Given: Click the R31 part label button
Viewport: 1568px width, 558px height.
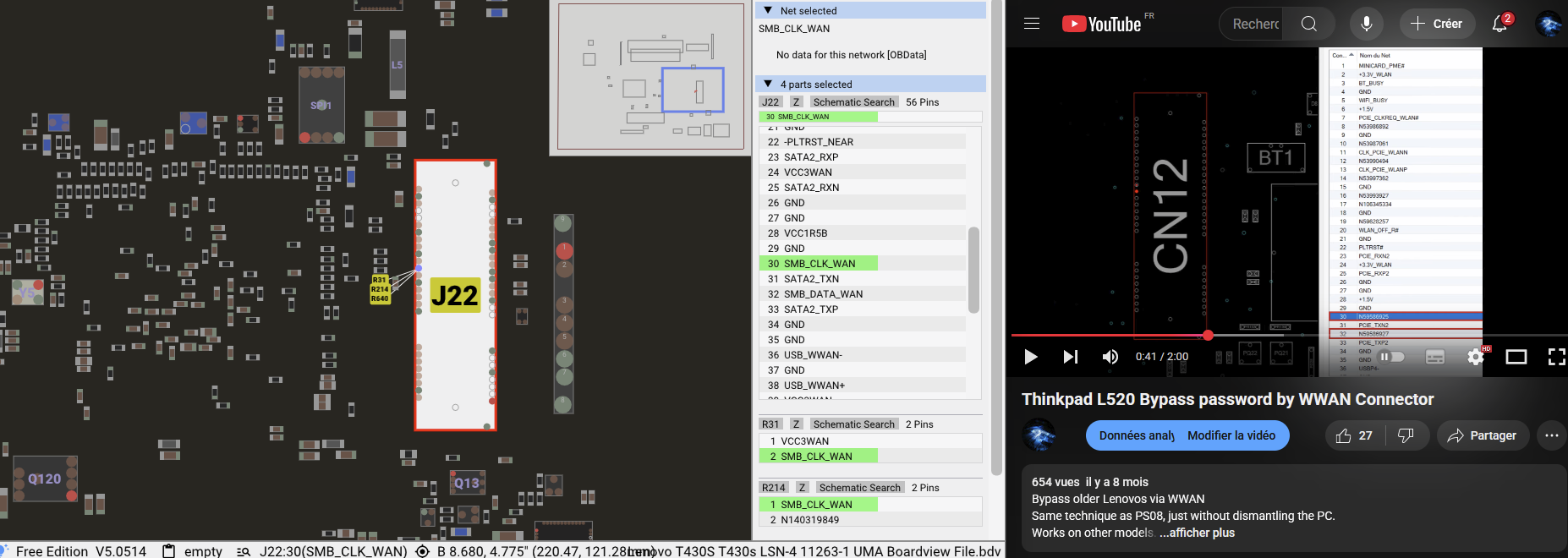Looking at the screenshot, I should pyautogui.click(x=770, y=424).
